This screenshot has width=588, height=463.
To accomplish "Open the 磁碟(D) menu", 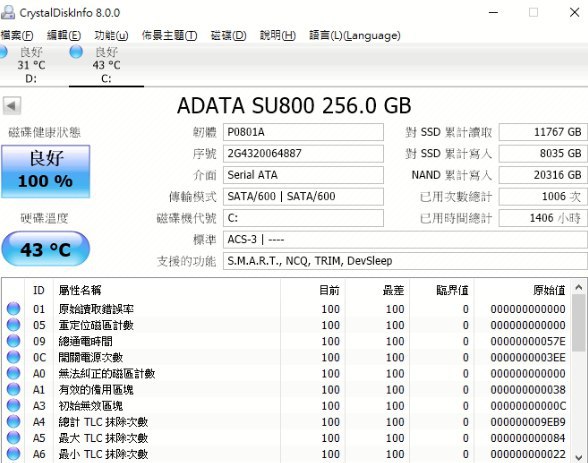I will (228, 36).
